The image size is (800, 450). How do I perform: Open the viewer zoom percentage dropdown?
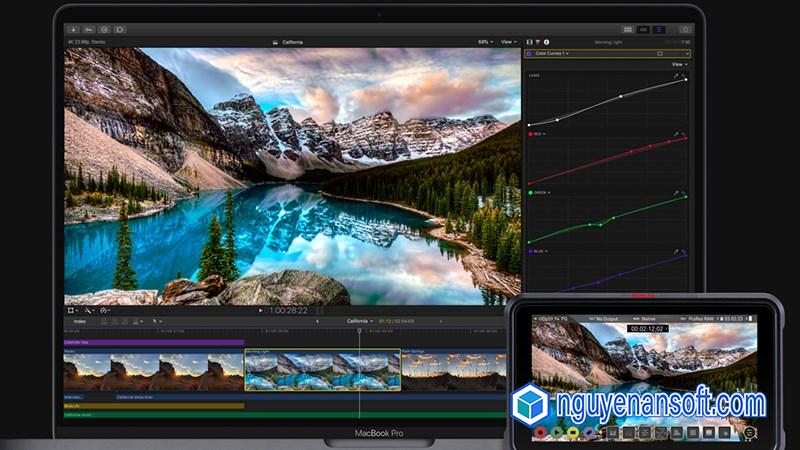(x=485, y=42)
